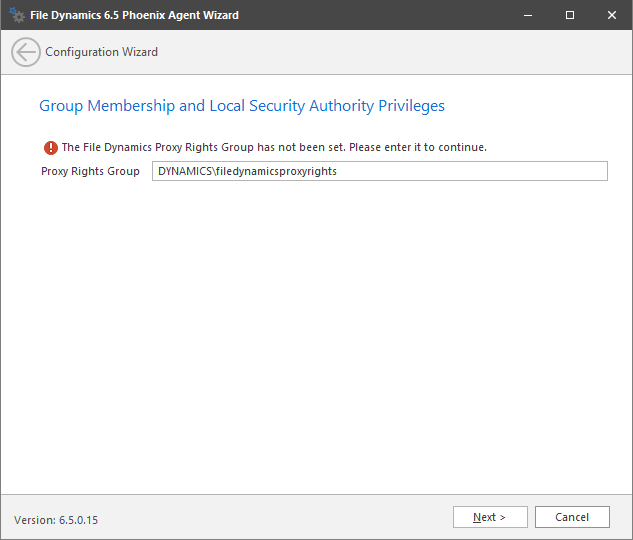Focus the Proxy Rights Group text field
633x540 pixels.
pyautogui.click(x=380, y=171)
